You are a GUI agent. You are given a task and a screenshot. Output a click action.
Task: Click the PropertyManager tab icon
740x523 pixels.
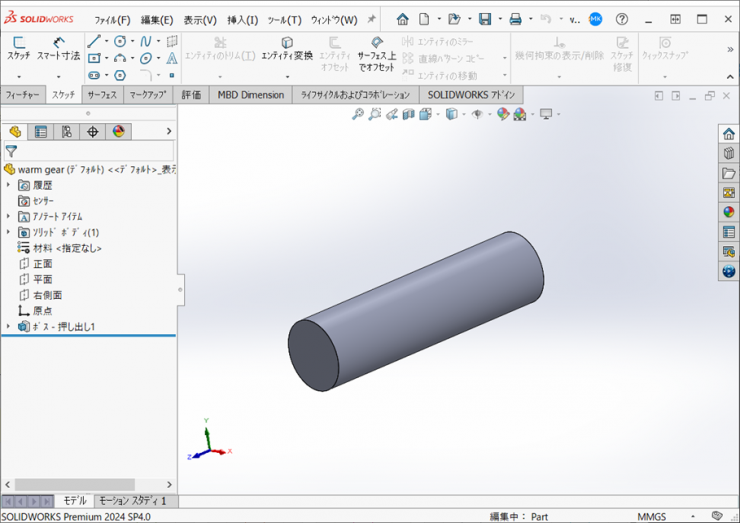41,132
